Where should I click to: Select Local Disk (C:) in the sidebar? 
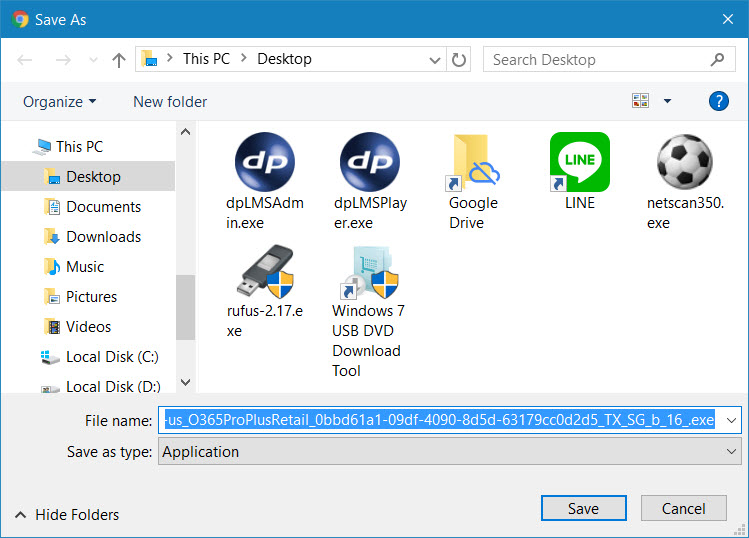(112, 357)
